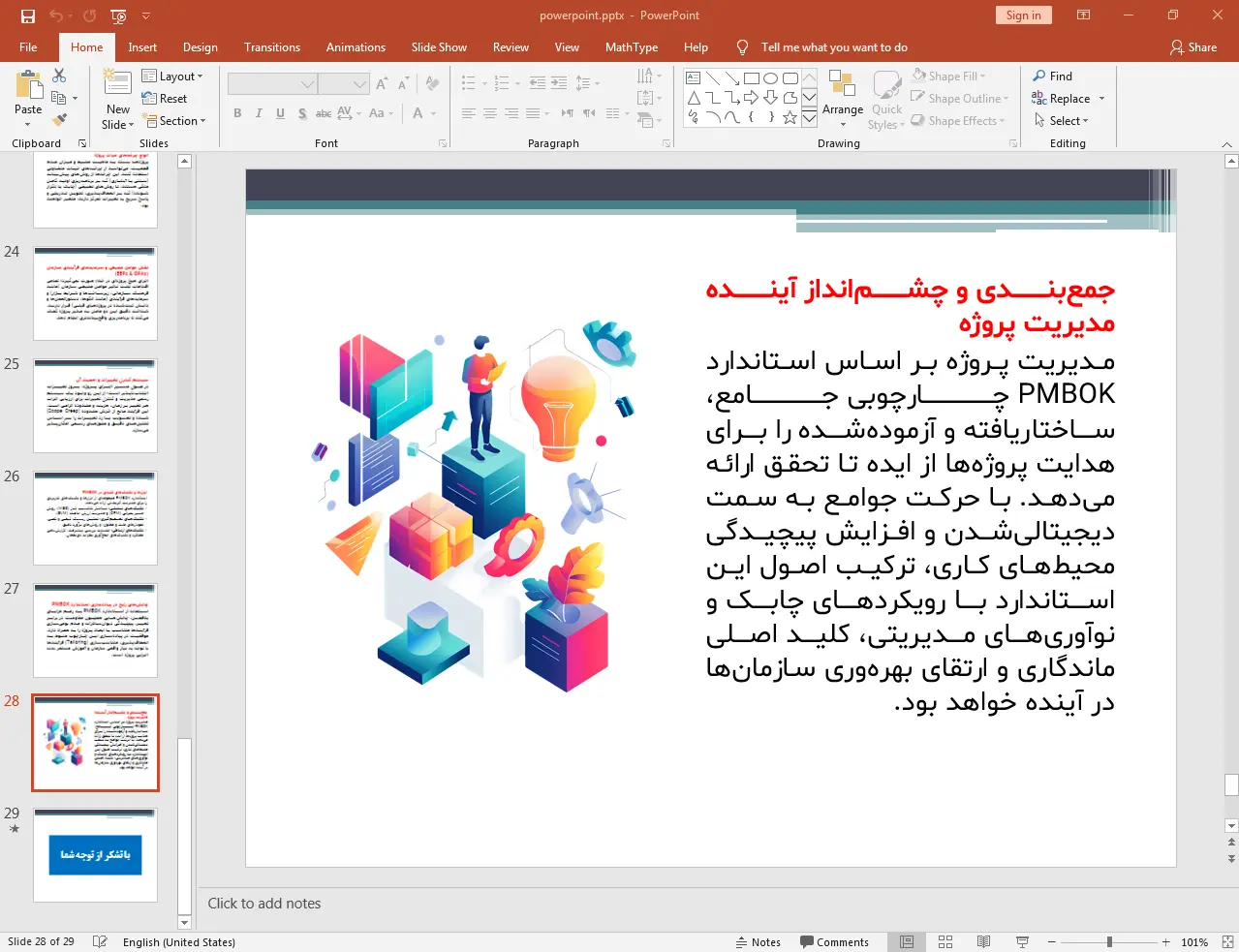Start Slide Show from status bar icon

[x=1022, y=941]
